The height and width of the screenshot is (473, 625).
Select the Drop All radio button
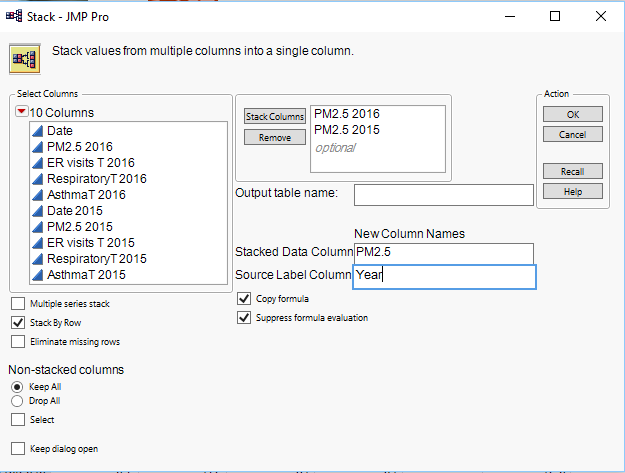coord(17,400)
